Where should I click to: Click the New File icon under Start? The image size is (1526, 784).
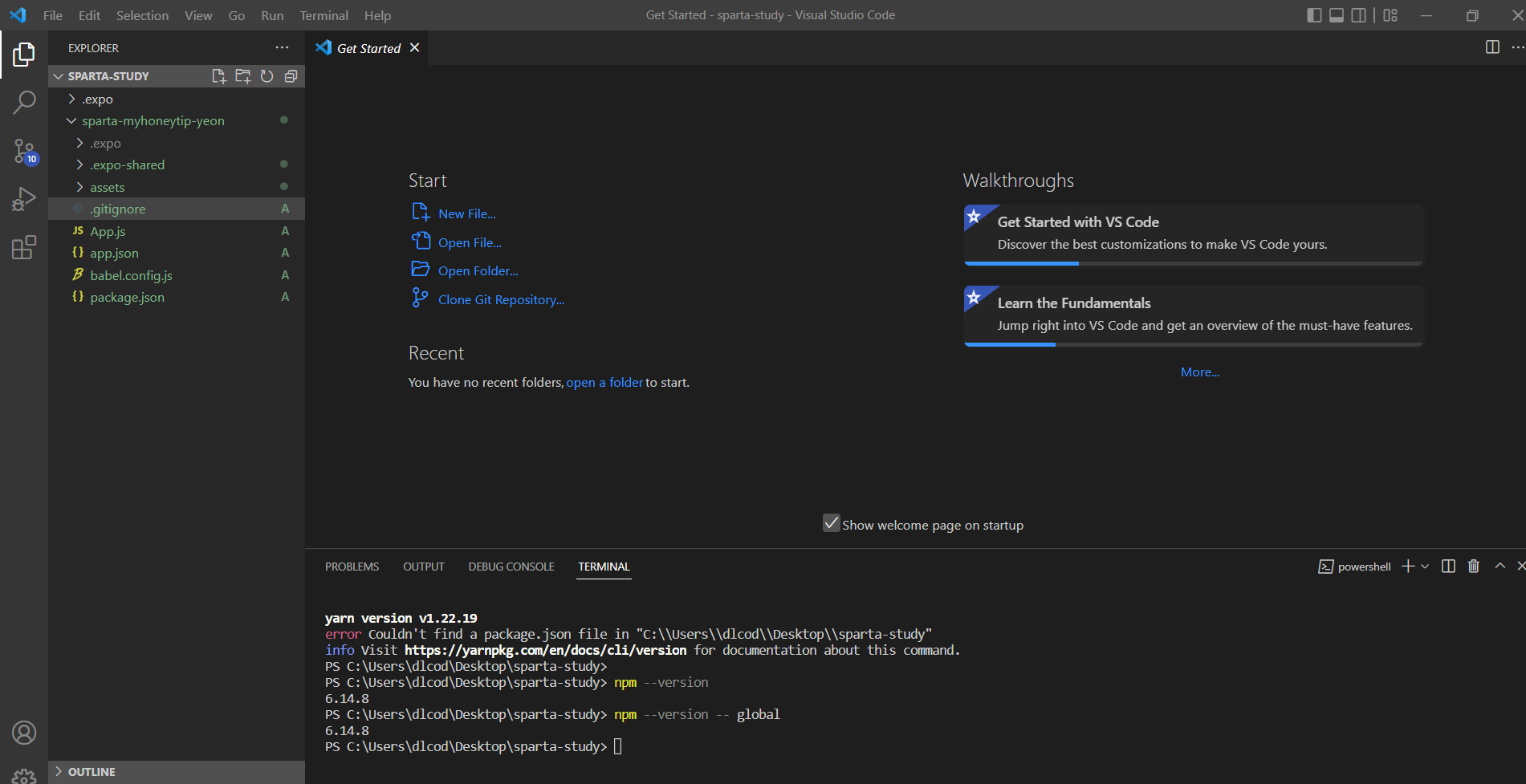point(421,212)
